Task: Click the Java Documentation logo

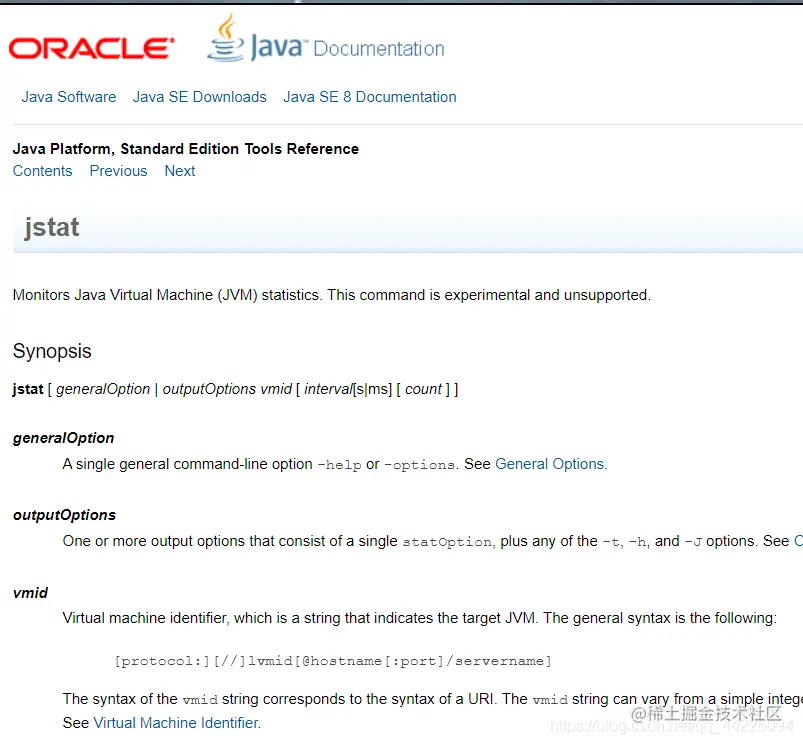Action: [326, 39]
